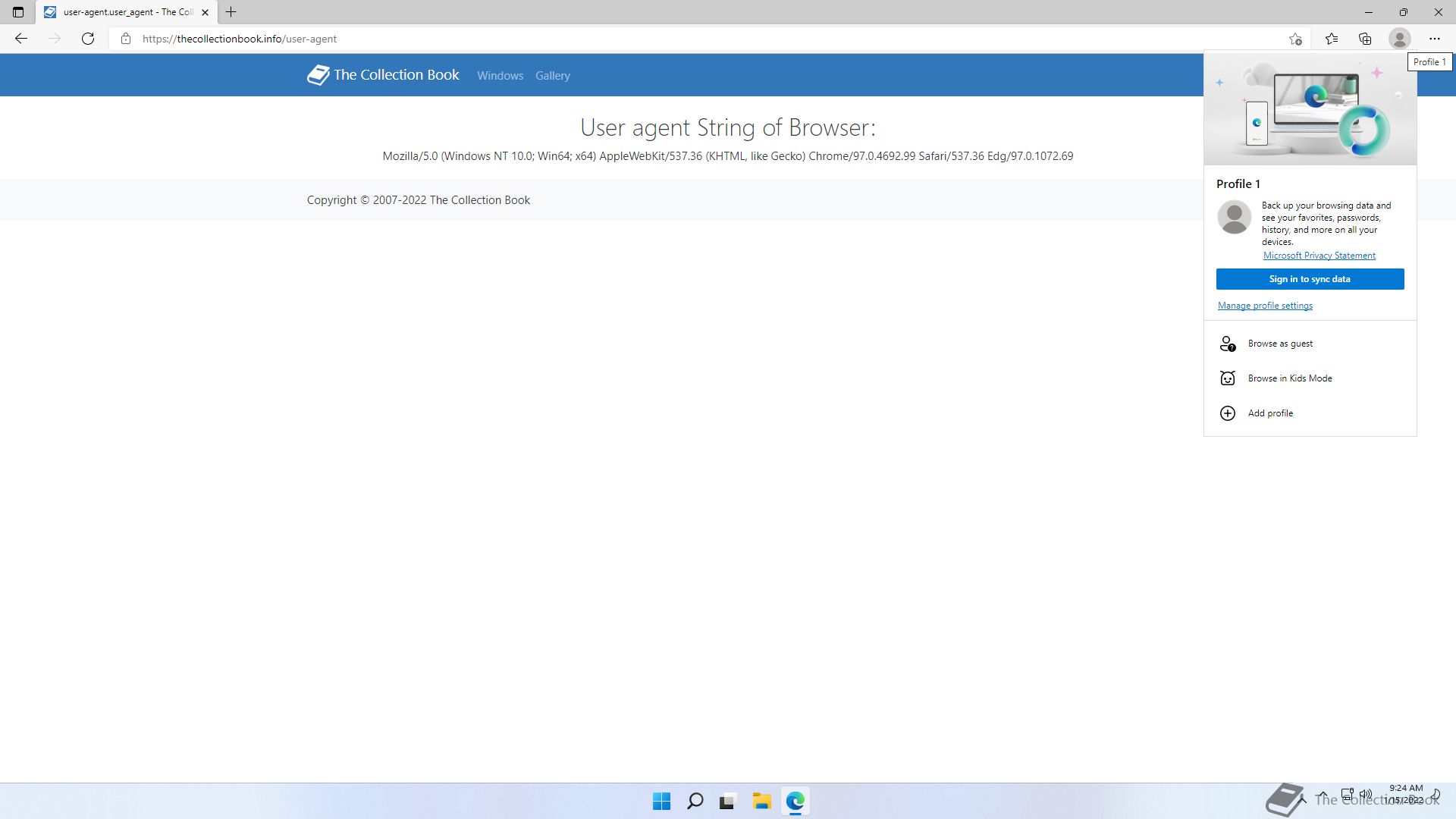Viewport: 1456px width, 819px height.
Task: Click the Profile 1 avatar in the toolbar
Action: (x=1399, y=39)
